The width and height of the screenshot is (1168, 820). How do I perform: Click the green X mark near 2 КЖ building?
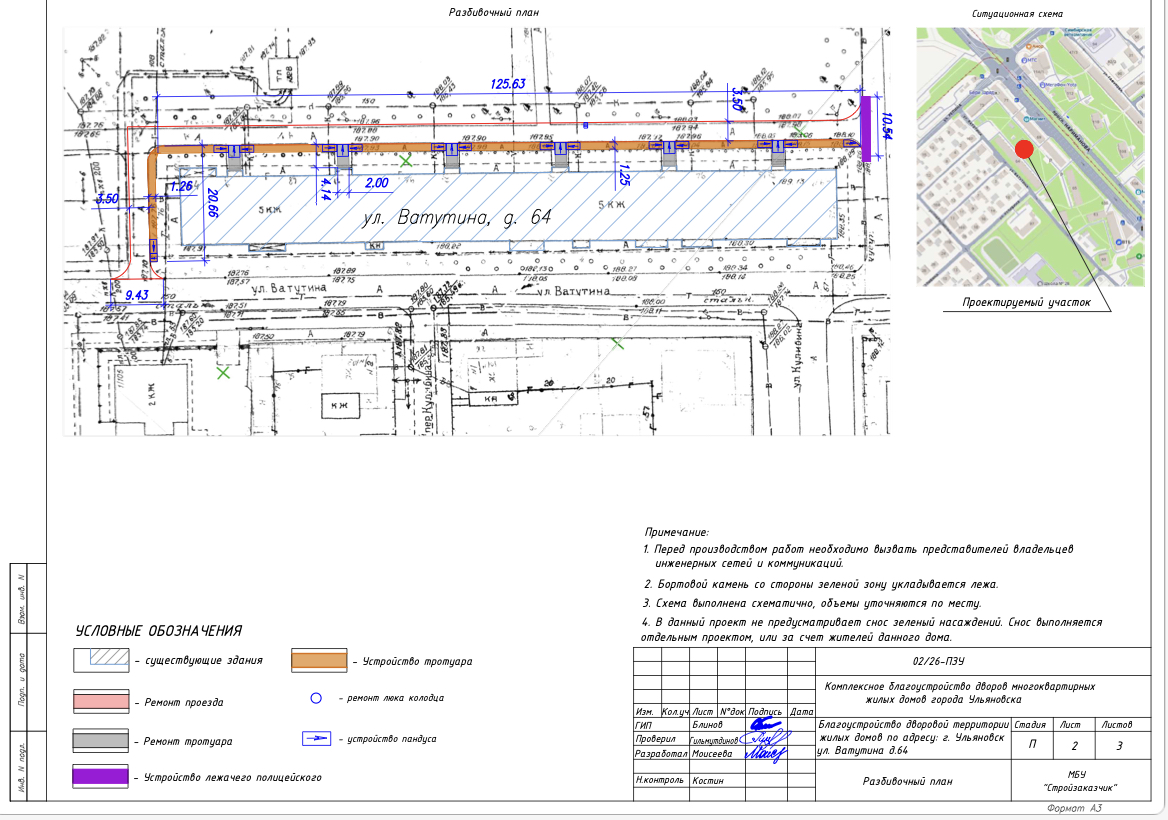(x=223, y=373)
